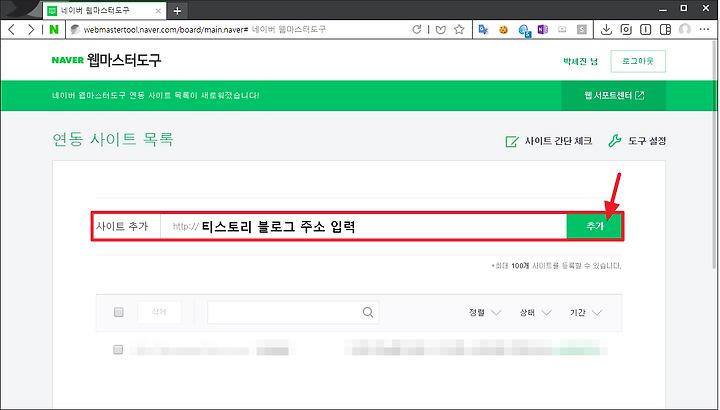This screenshot has height=410, width=720.
Task: Open the OneNote extension icon
Action: [x=543, y=30]
